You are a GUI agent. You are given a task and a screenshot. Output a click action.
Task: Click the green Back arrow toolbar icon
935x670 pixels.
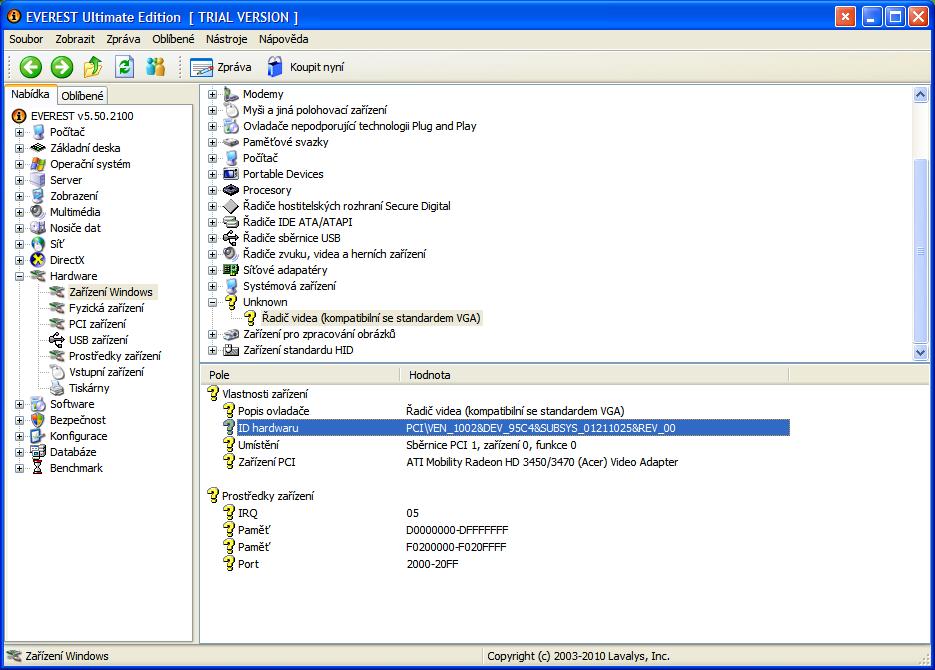point(31,67)
